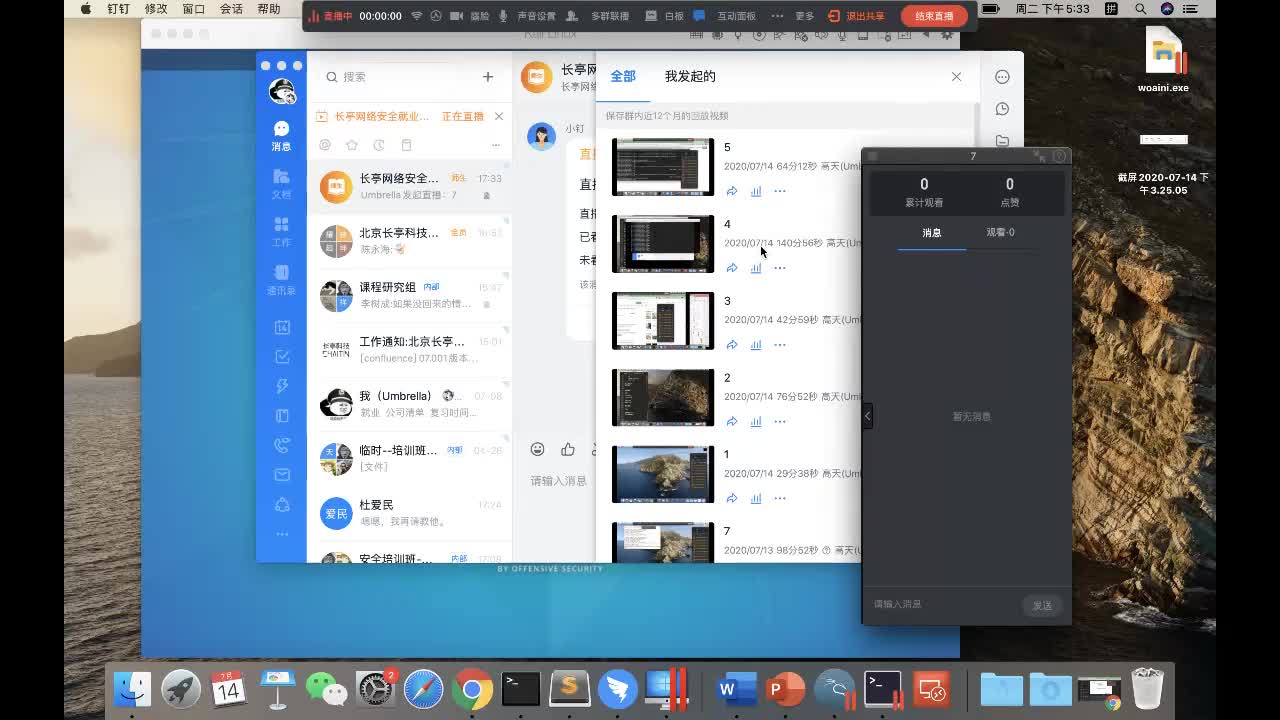Image resolution: width=1280 pixels, height=720 pixels.
Task: Open multi-group broadcast (多群联播)
Action: point(598,16)
